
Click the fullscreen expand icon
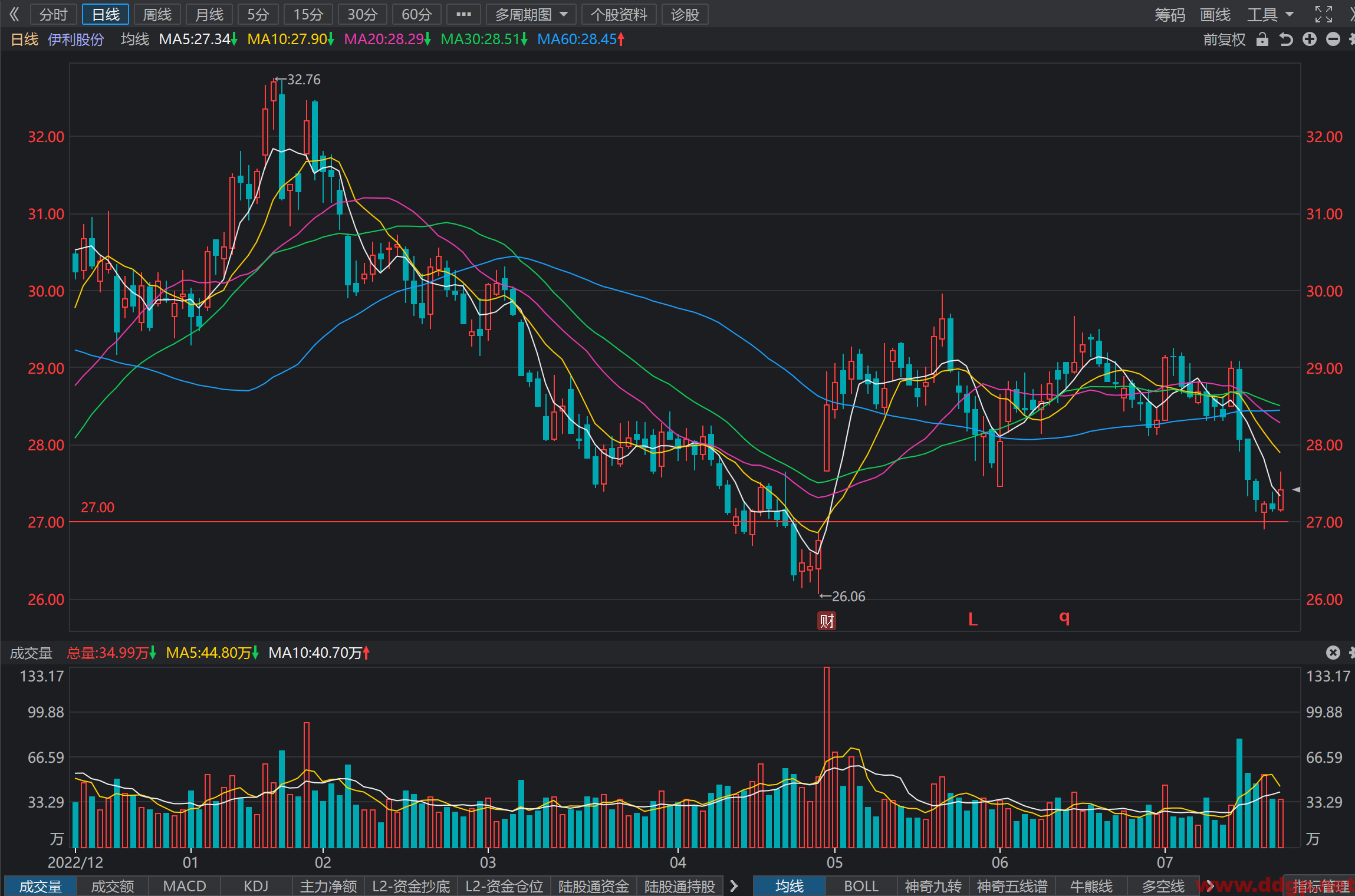(x=1324, y=14)
